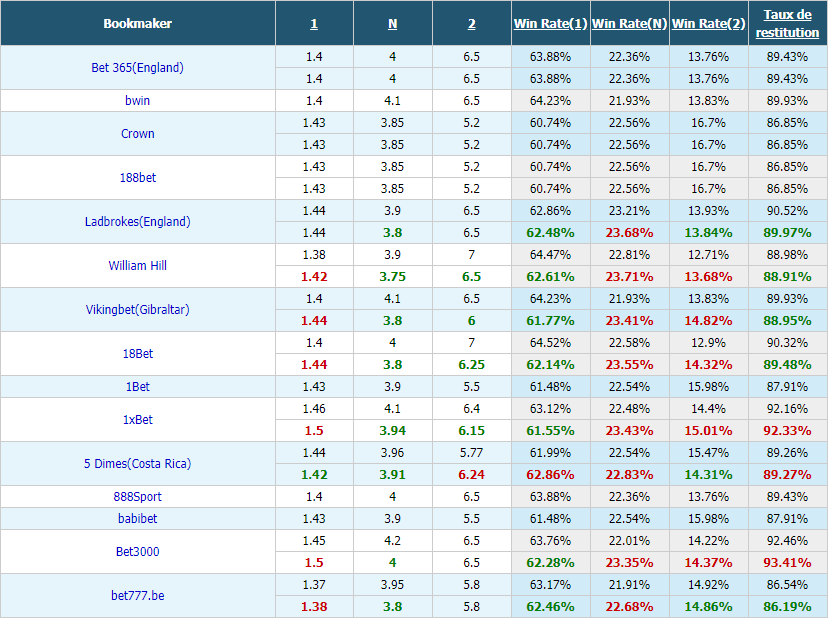Open the 188bet bookmaker link
The image size is (828, 618).
(137, 177)
